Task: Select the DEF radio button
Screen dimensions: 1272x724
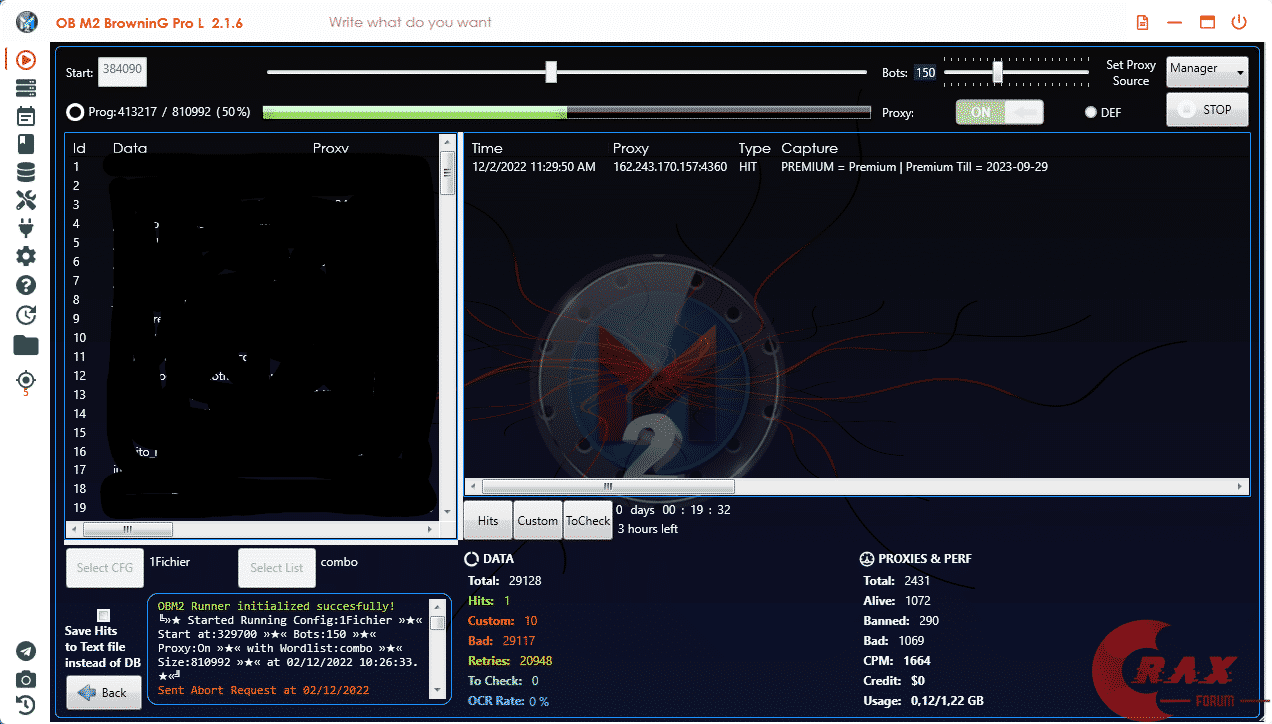Action: 1091,113
